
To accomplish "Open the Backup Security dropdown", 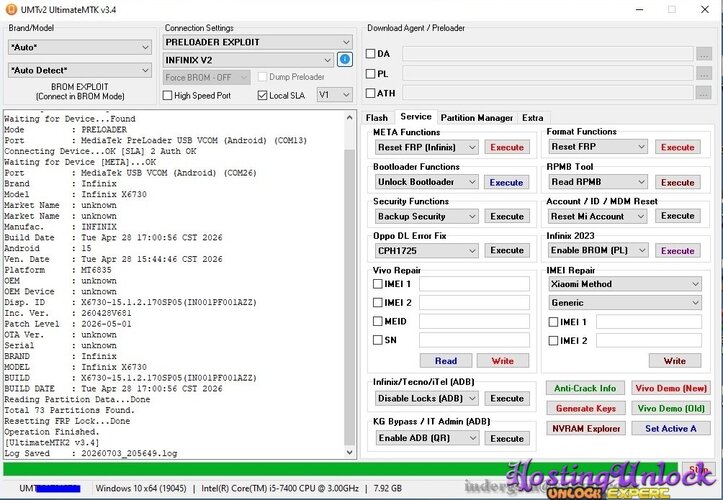I will pyautogui.click(x=427, y=216).
